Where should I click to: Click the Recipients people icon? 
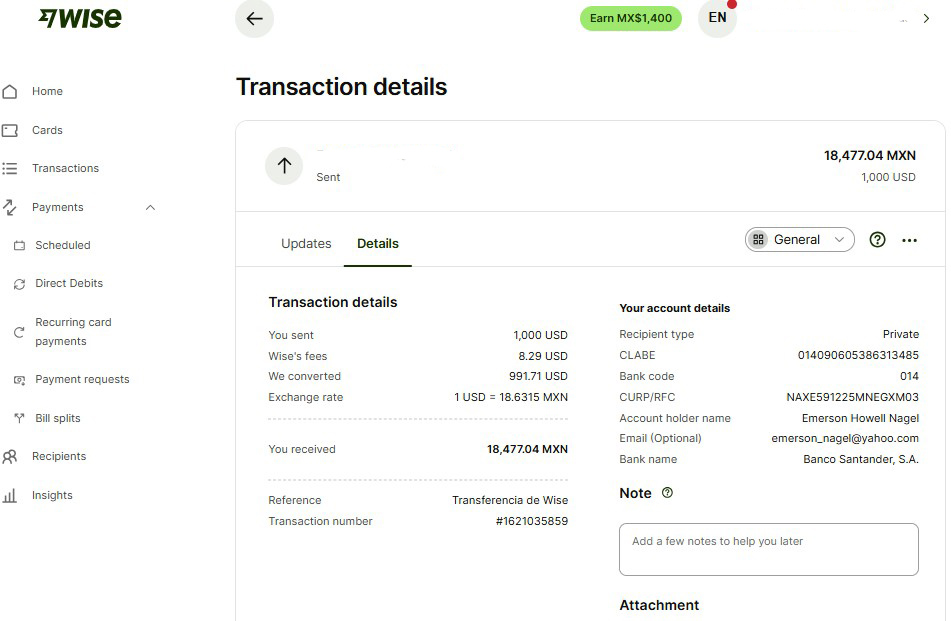(x=10, y=457)
